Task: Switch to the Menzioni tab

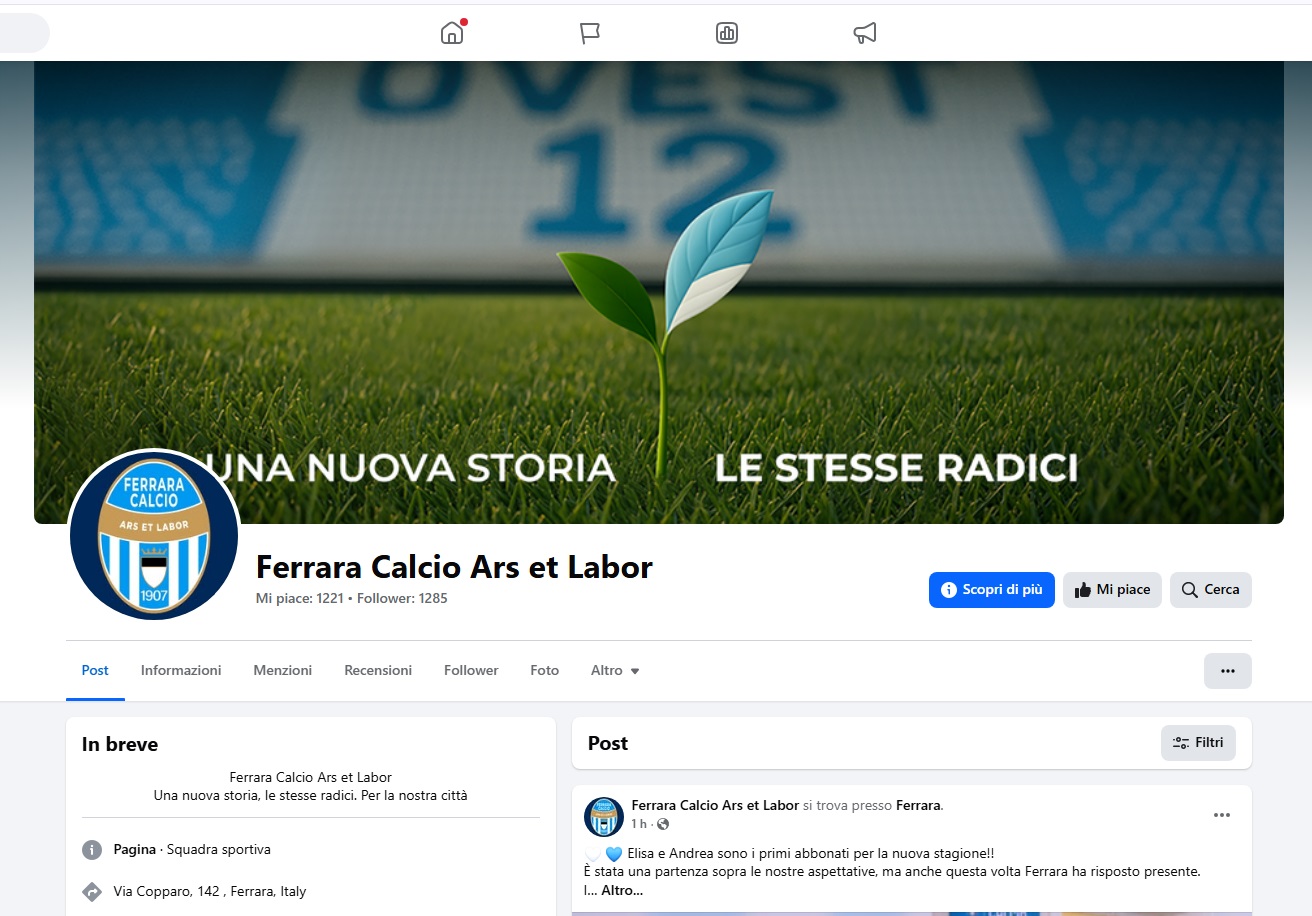Action: pos(282,670)
